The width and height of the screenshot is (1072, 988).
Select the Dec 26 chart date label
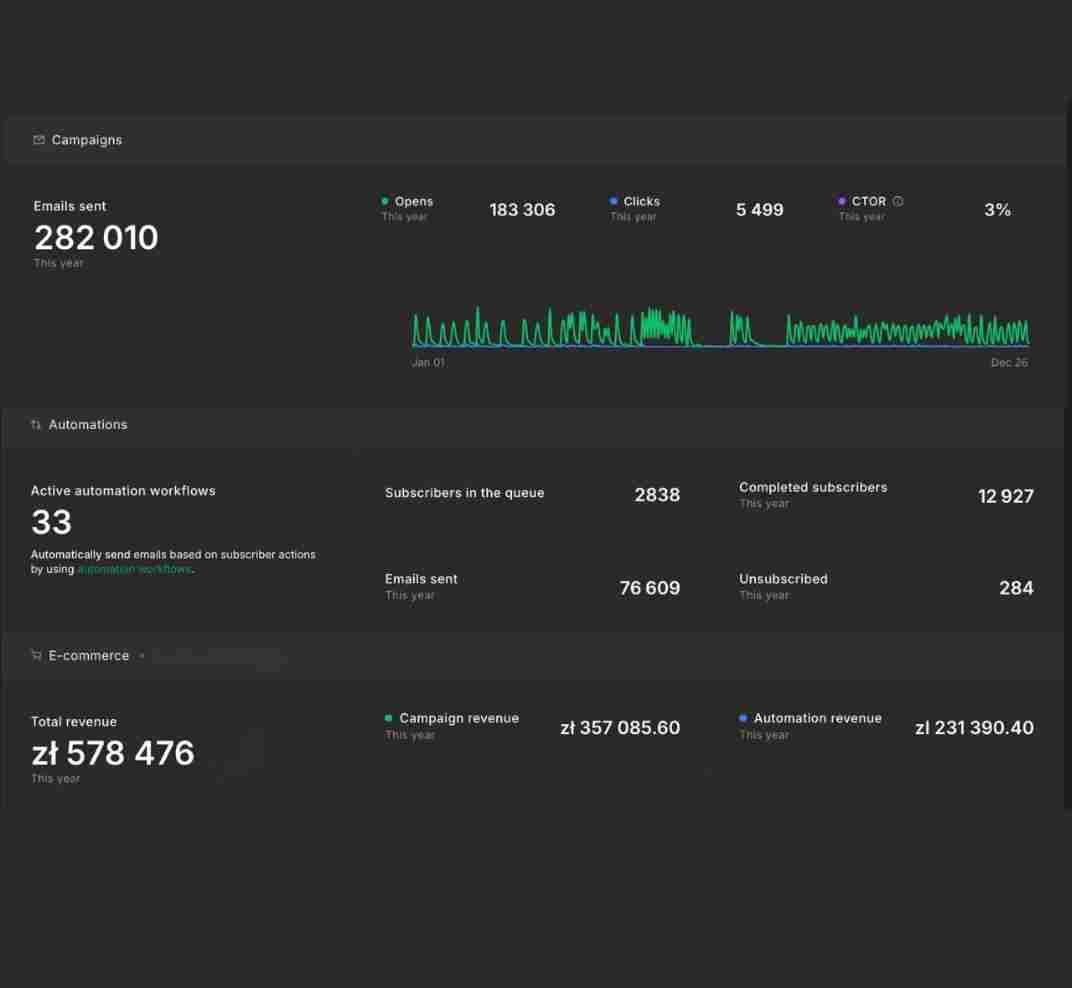click(x=1009, y=362)
